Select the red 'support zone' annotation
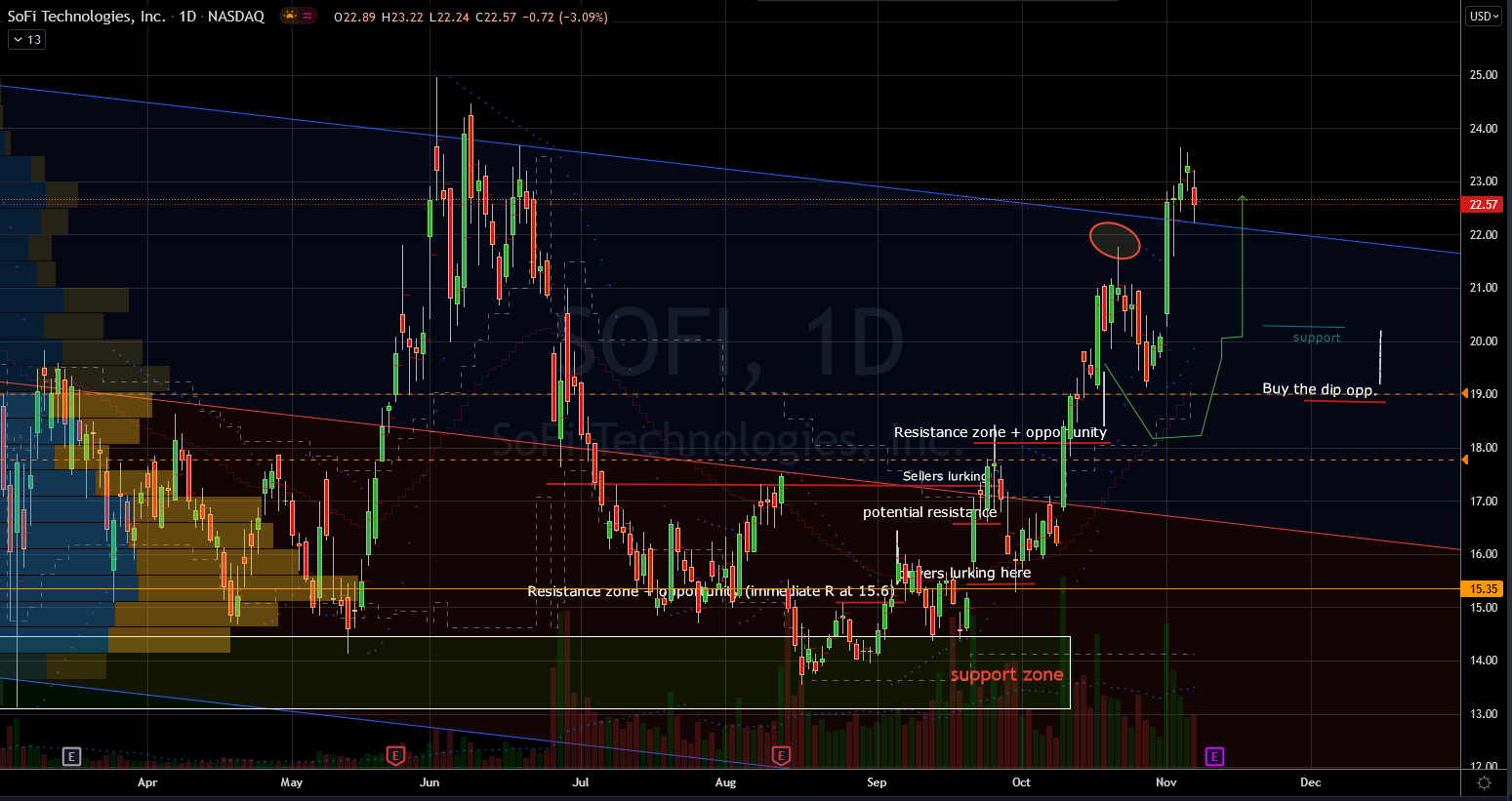The image size is (1512, 801). (x=1006, y=675)
